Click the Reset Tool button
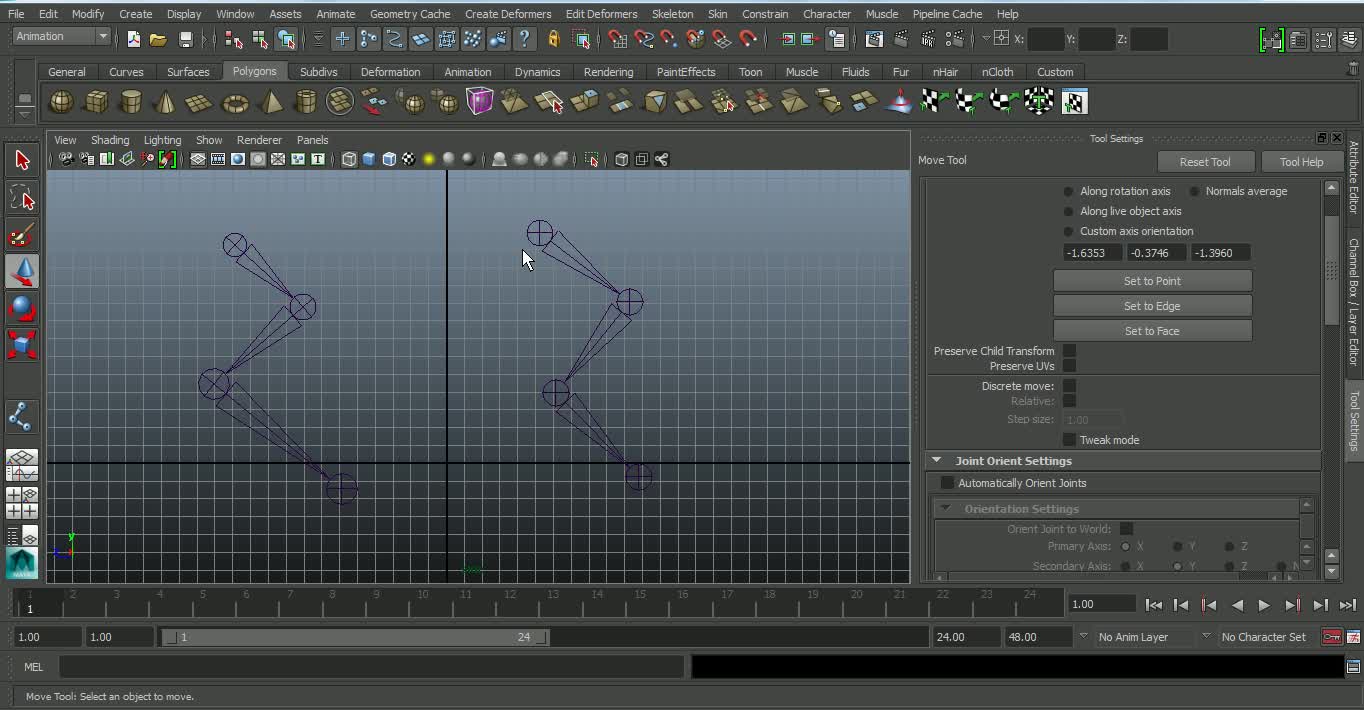The image size is (1364, 710). pyautogui.click(x=1204, y=162)
